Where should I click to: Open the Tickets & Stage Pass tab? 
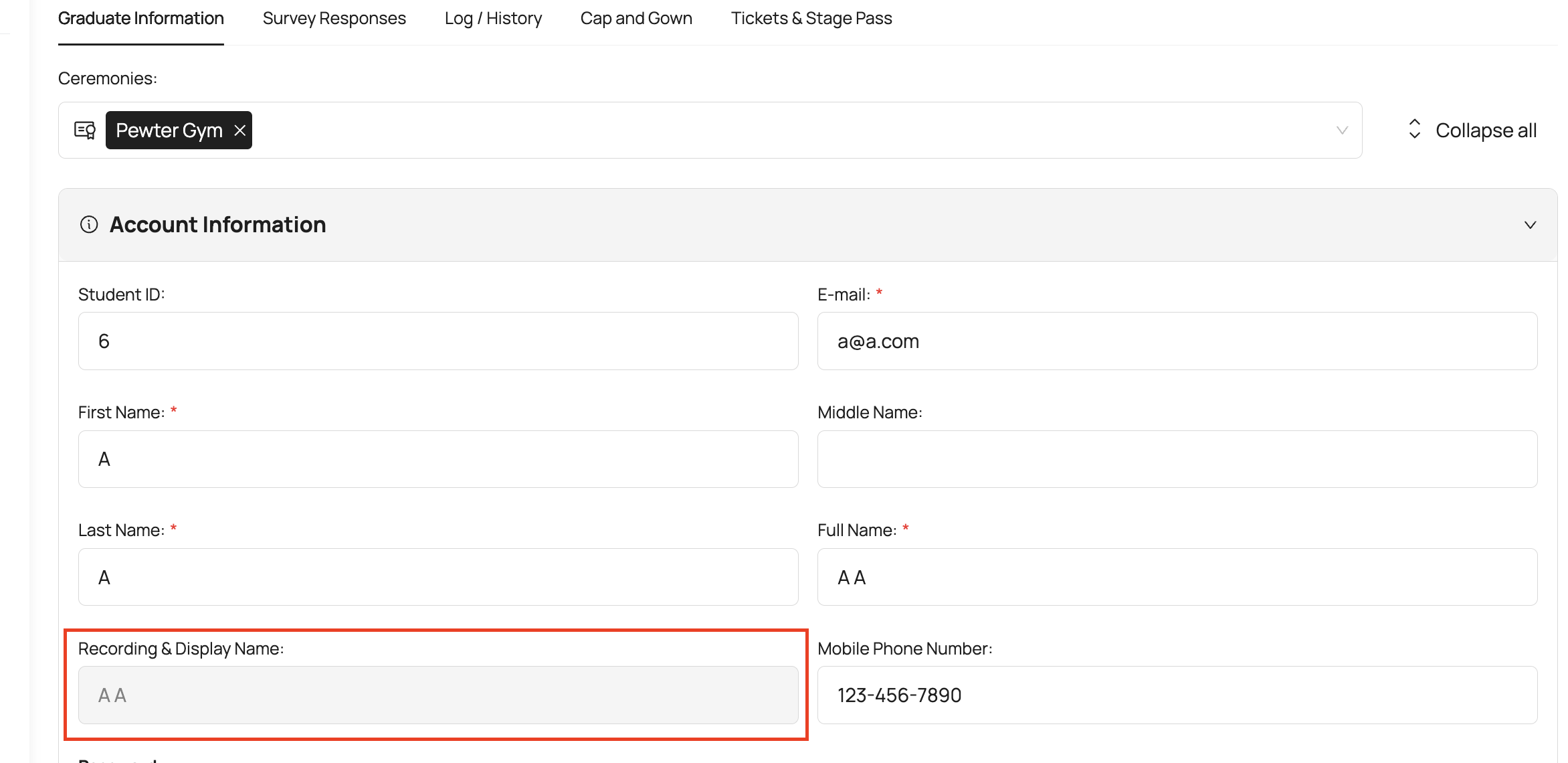[811, 19]
